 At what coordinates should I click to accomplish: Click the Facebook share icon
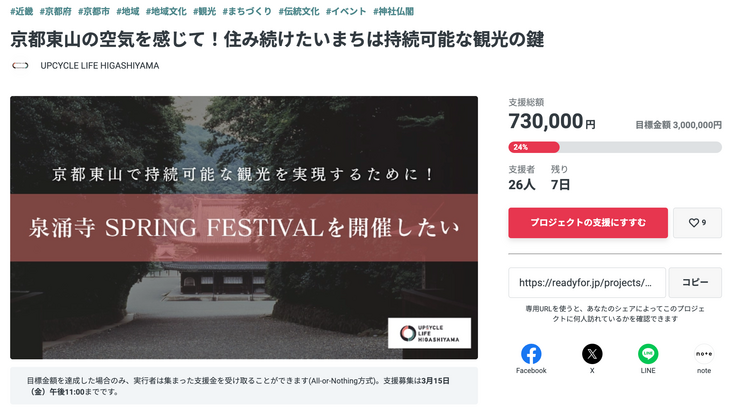pos(531,354)
